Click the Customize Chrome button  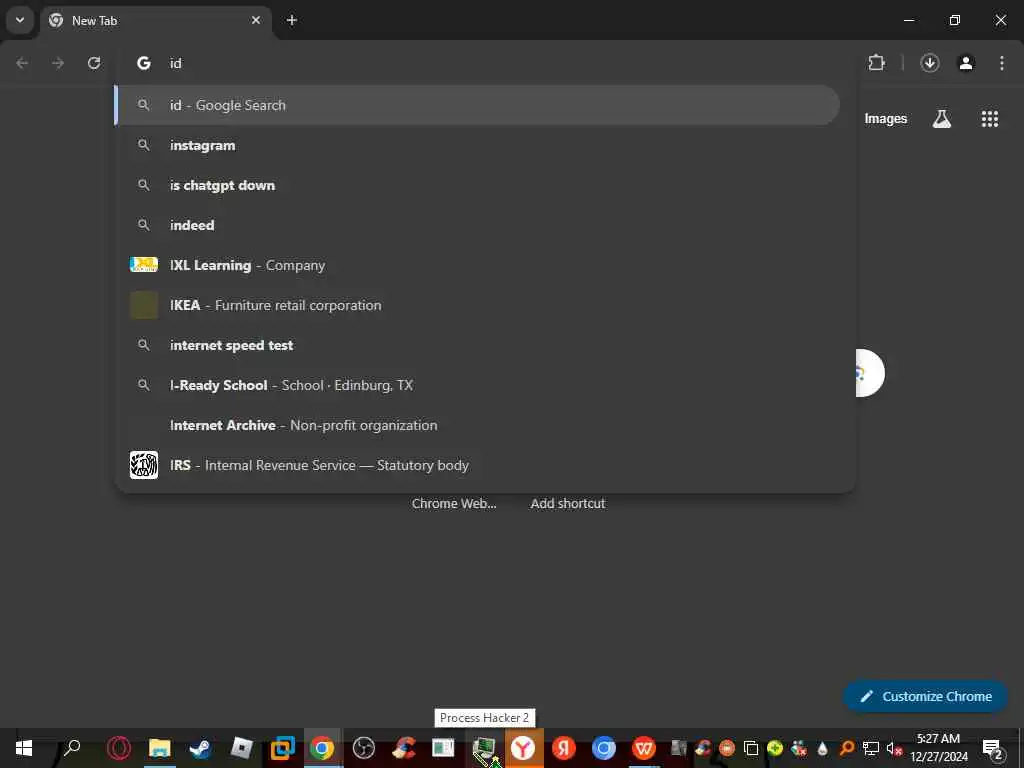tap(925, 696)
